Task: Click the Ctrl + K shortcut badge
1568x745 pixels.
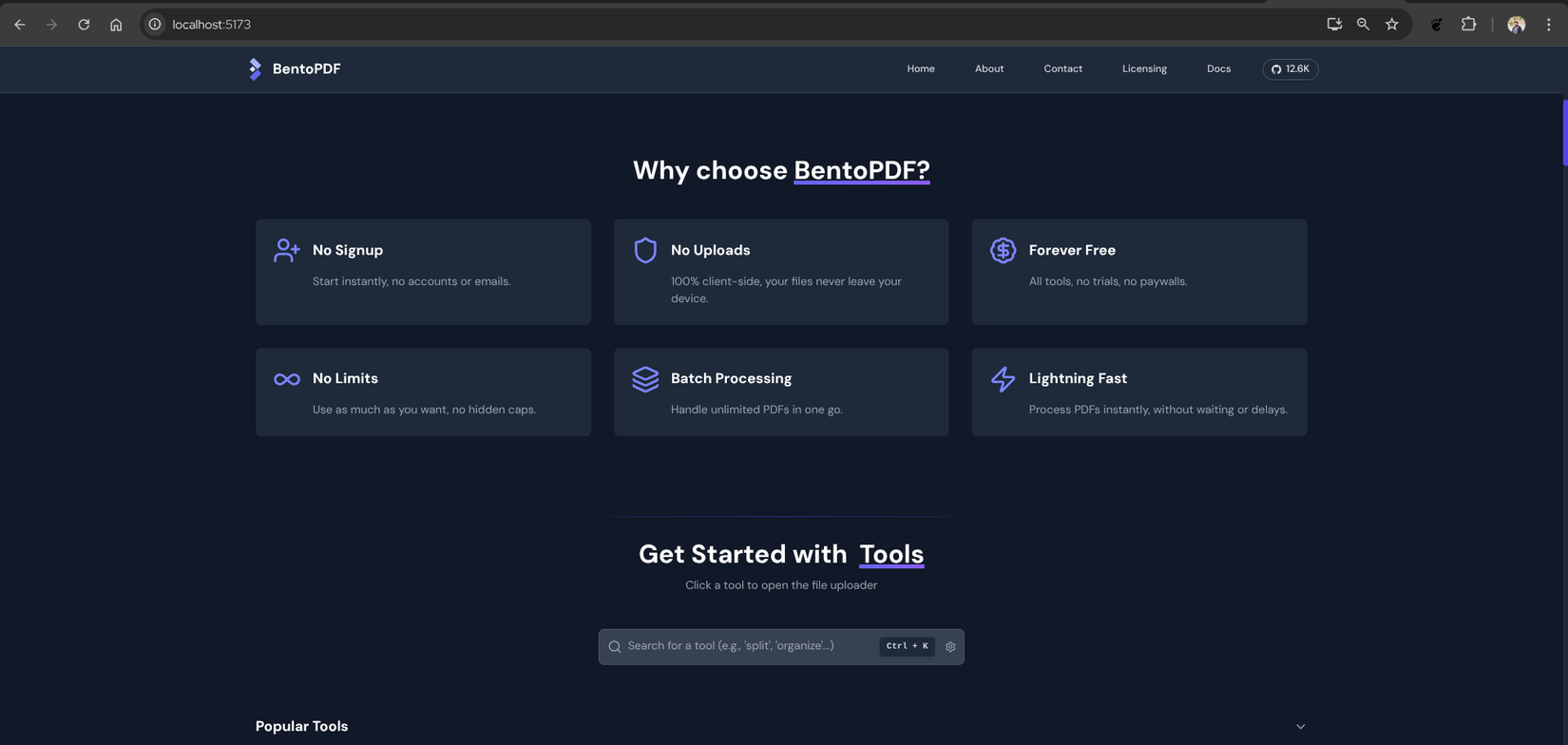Action: click(907, 646)
